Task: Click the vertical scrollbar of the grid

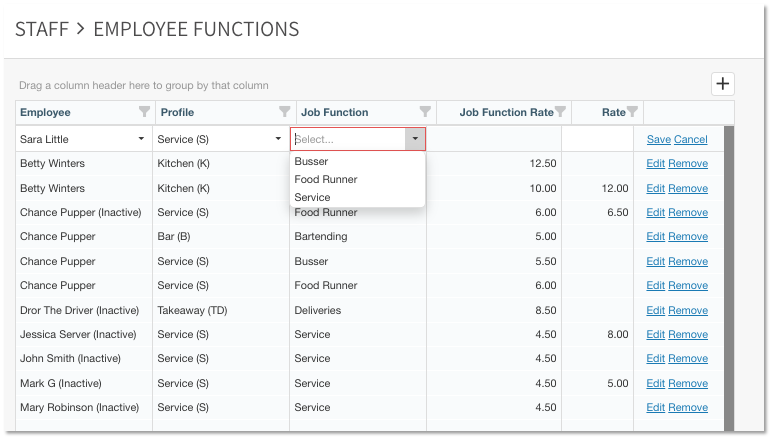Action: [728, 280]
